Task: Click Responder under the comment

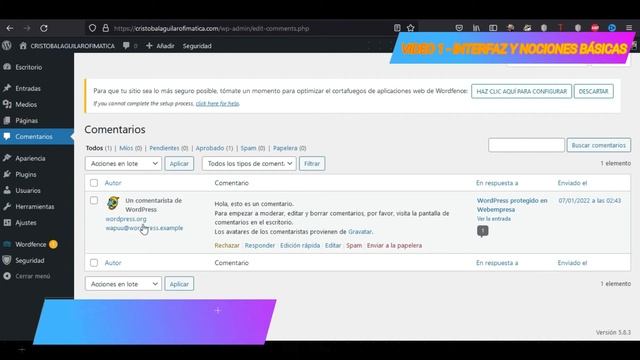Action: (x=260, y=245)
